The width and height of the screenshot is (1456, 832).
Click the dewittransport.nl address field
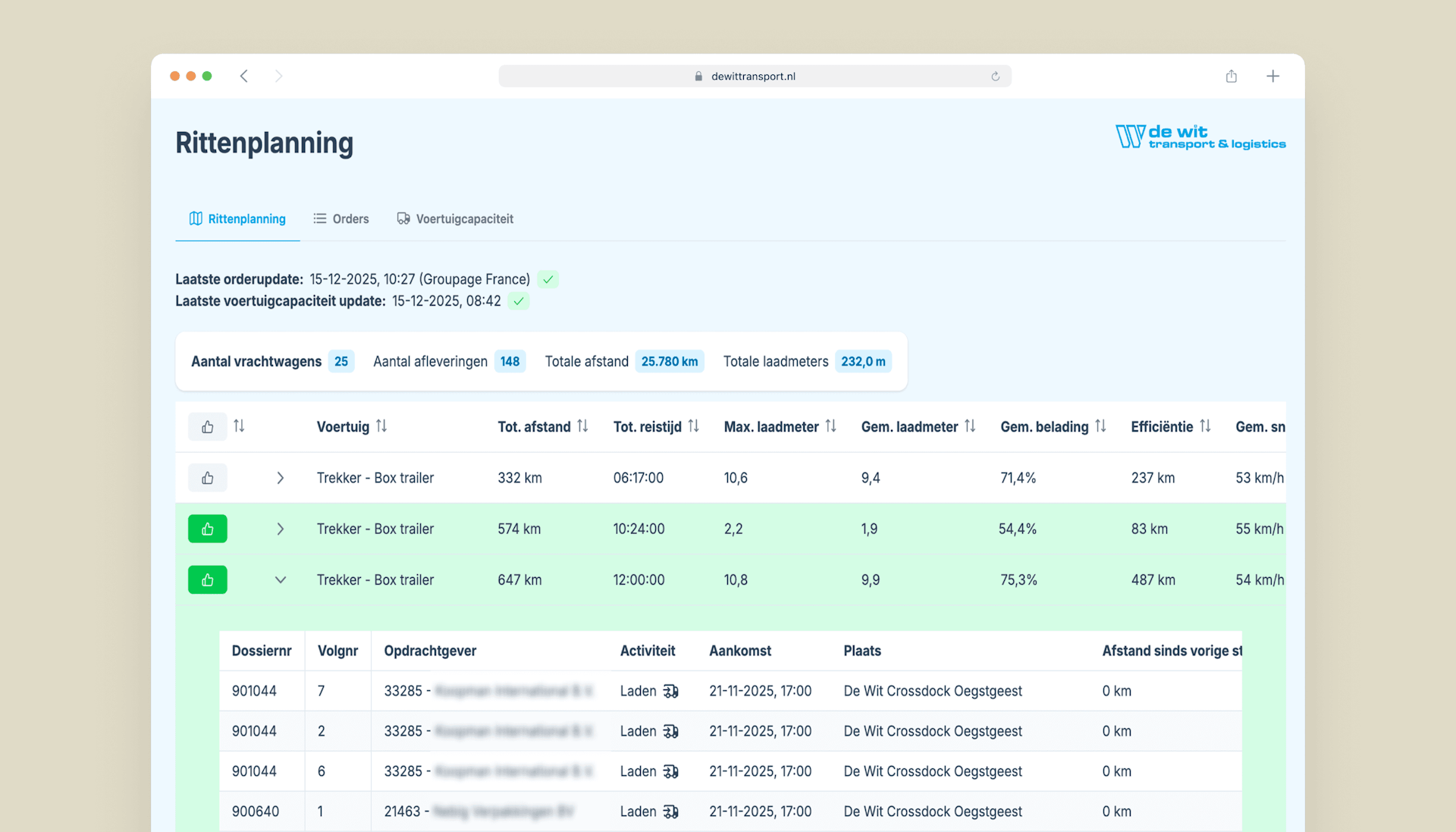coord(752,77)
